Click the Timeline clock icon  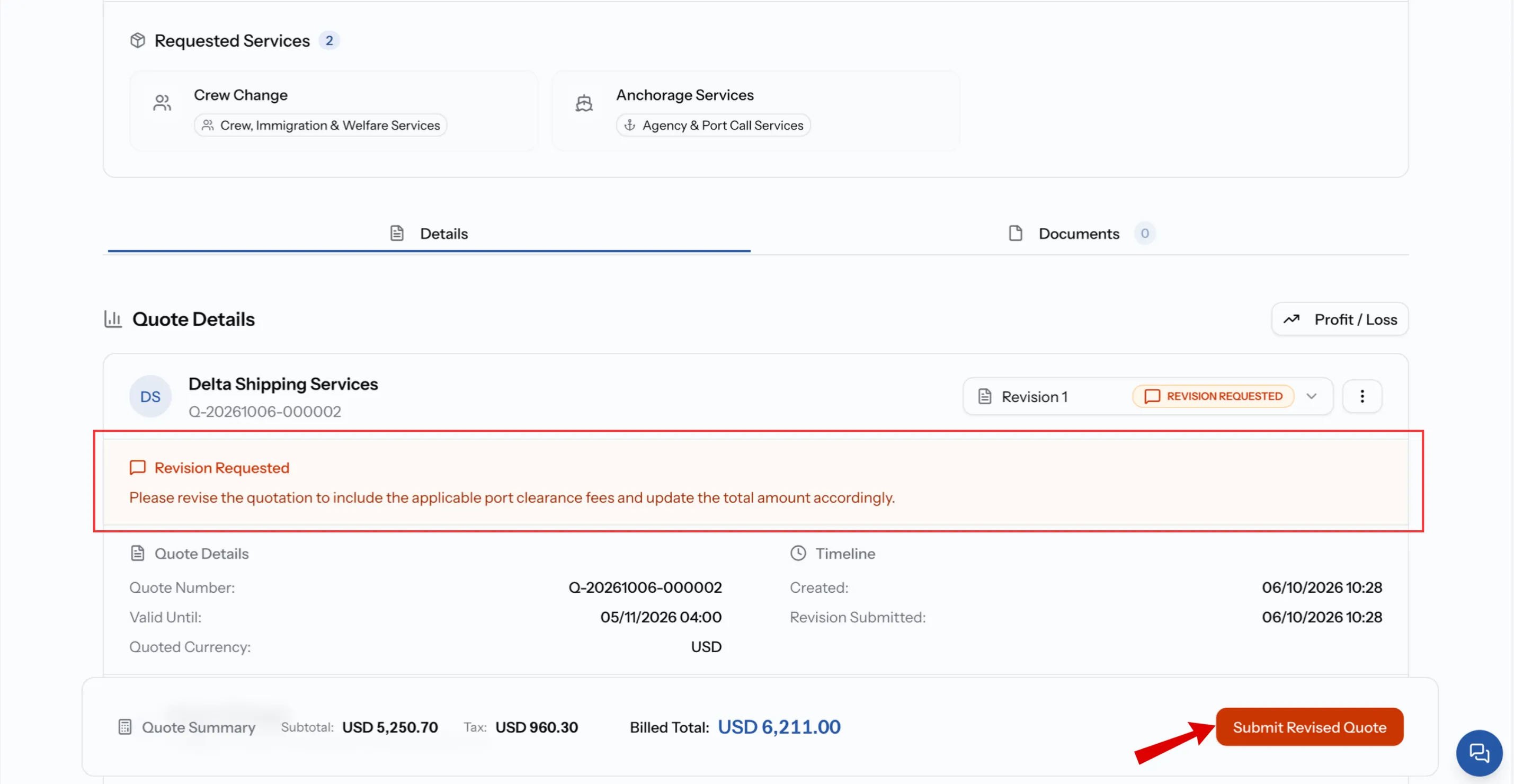[798, 554]
